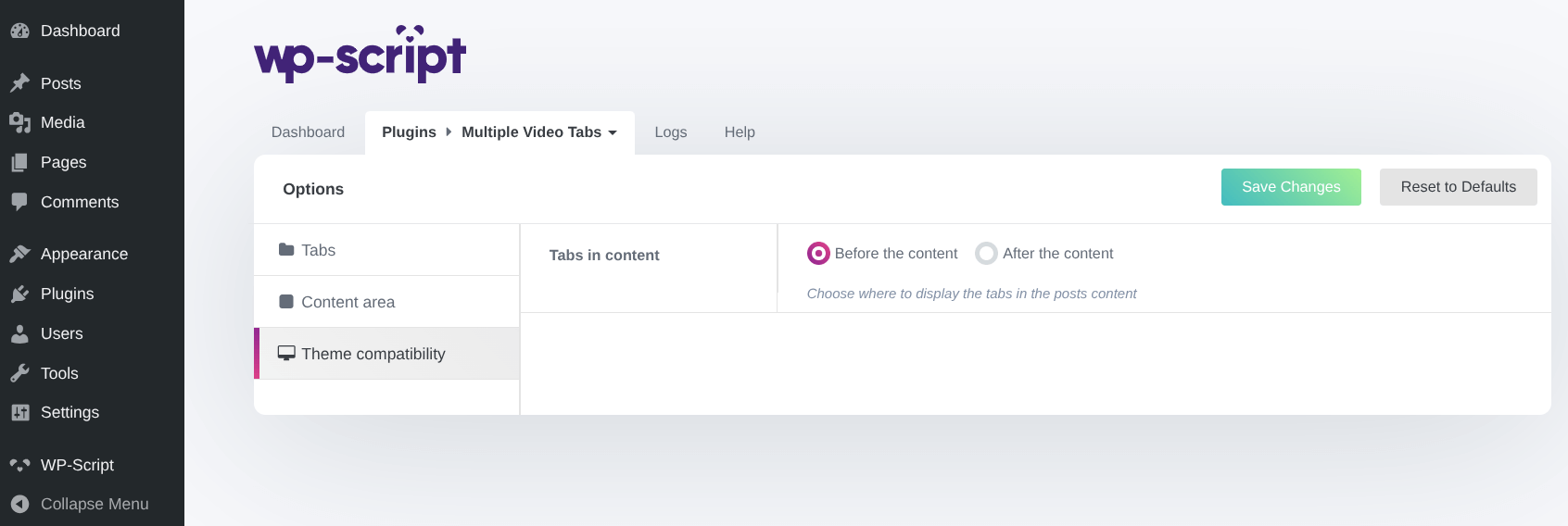1568x526 pixels.
Task: Collapse the admin menu using arrow icon
Action: 19,504
